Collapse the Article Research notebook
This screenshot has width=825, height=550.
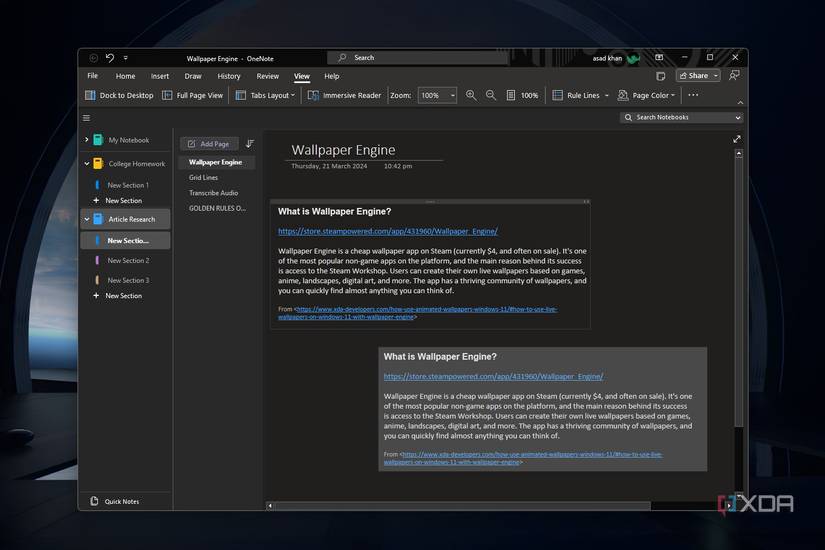[x=86, y=219]
